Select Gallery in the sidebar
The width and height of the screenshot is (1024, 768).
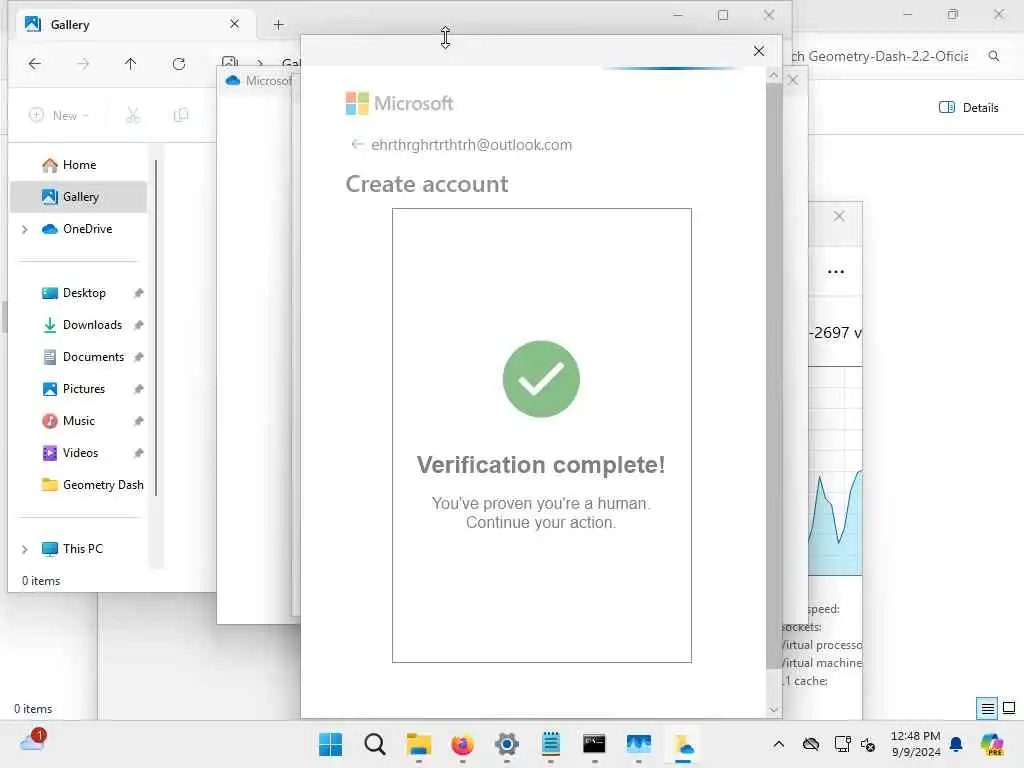coord(79,197)
